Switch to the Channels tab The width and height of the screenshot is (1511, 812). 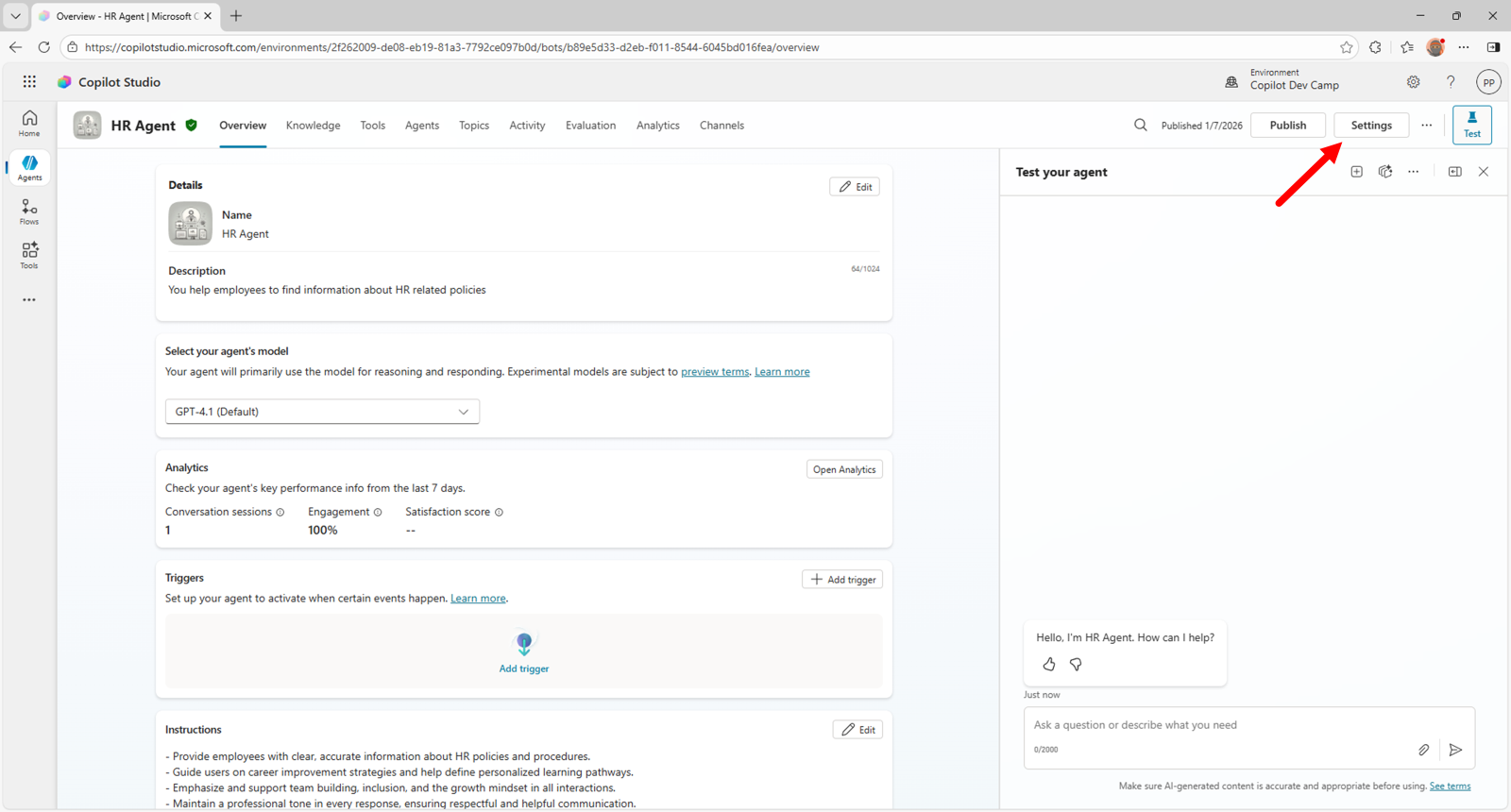pos(722,126)
